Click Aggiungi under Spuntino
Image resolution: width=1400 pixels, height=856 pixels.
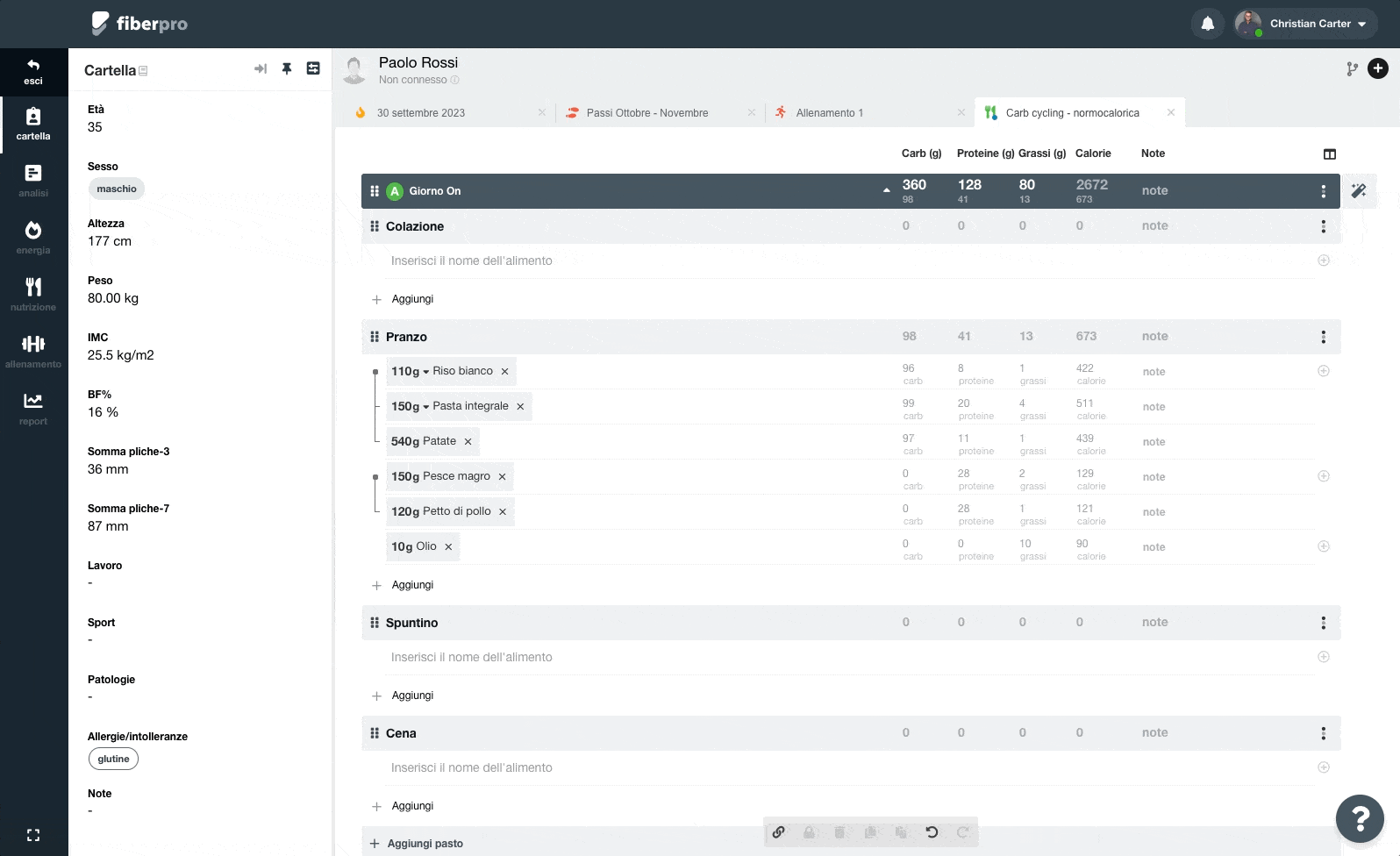pyautogui.click(x=404, y=695)
